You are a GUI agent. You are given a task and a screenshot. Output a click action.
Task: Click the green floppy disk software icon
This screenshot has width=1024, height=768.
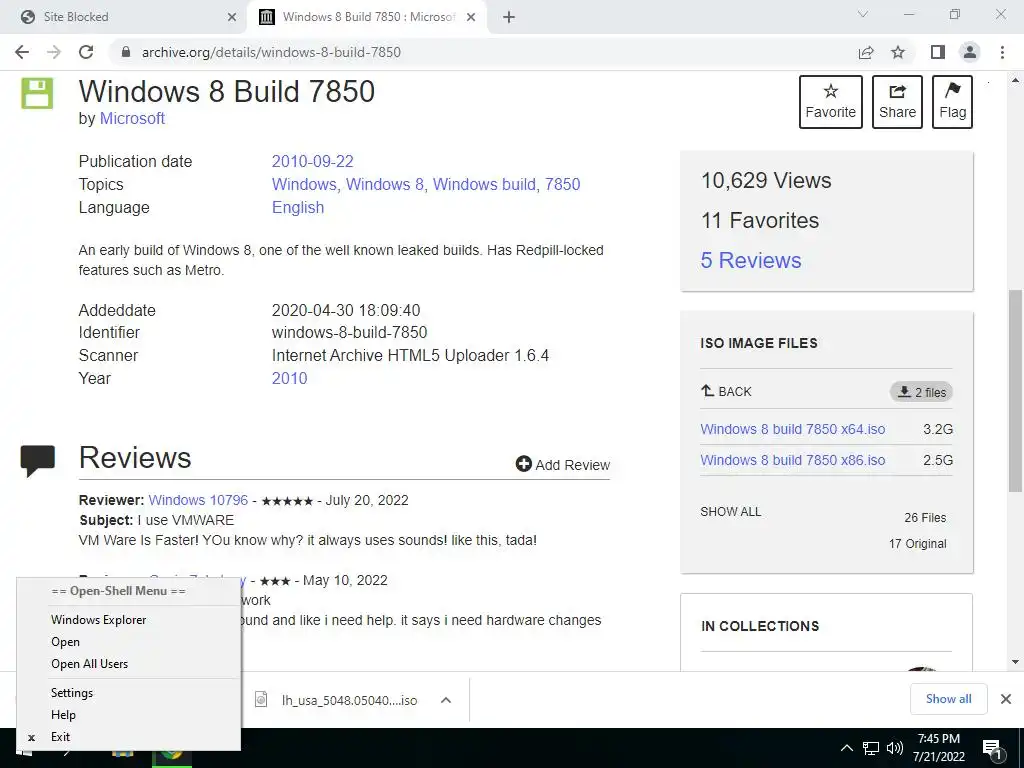[37, 93]
